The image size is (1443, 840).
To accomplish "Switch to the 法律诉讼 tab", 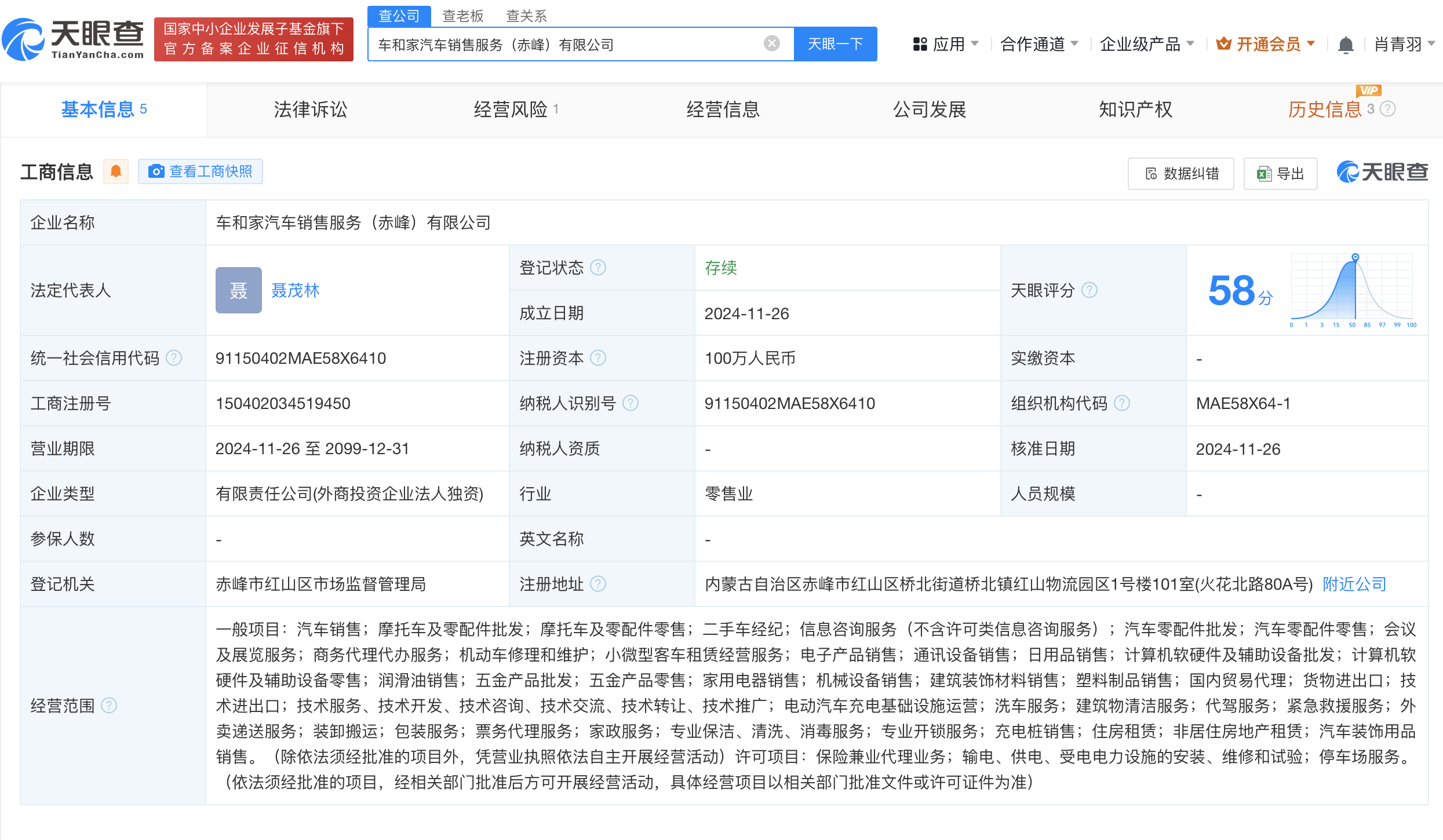I will [x=310, y=109].
